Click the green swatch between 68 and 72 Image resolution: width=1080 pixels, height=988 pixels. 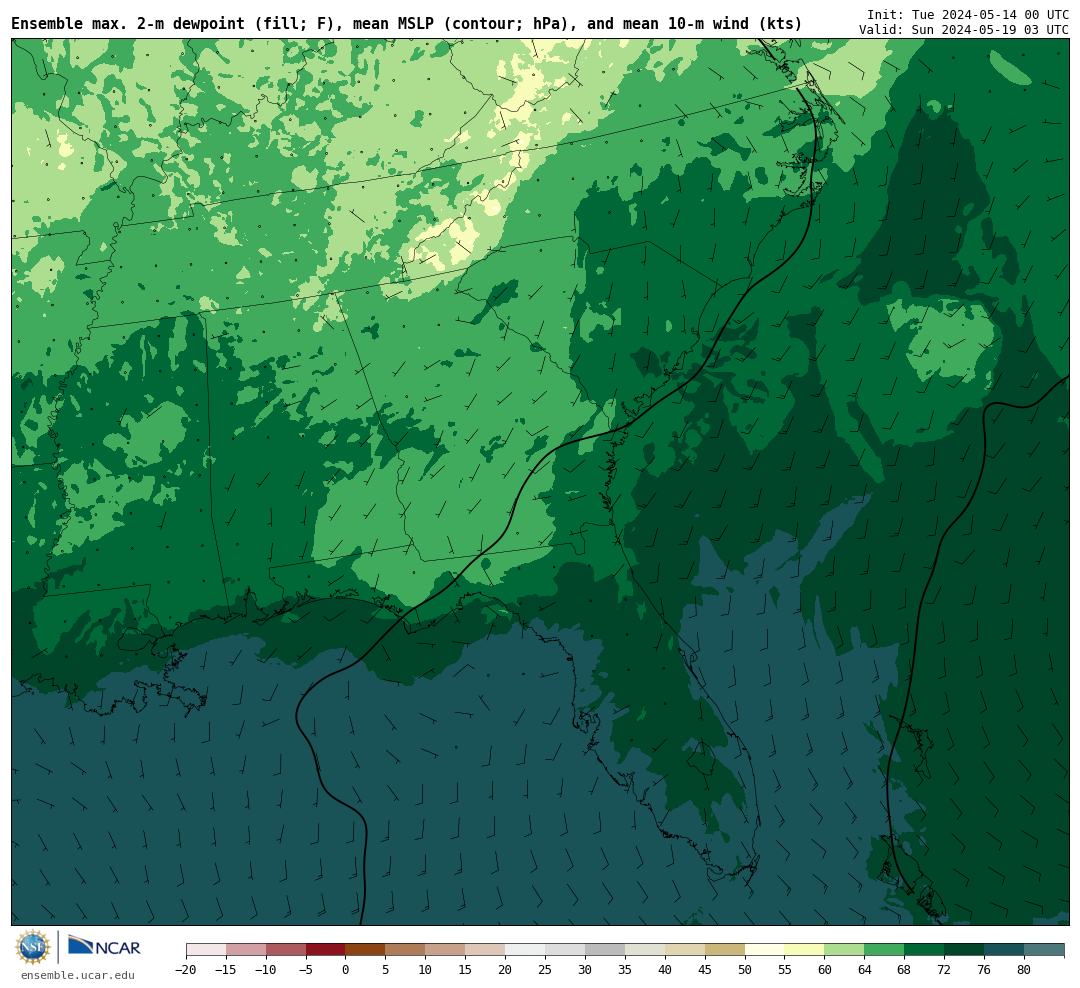click(x=925, y=950)
